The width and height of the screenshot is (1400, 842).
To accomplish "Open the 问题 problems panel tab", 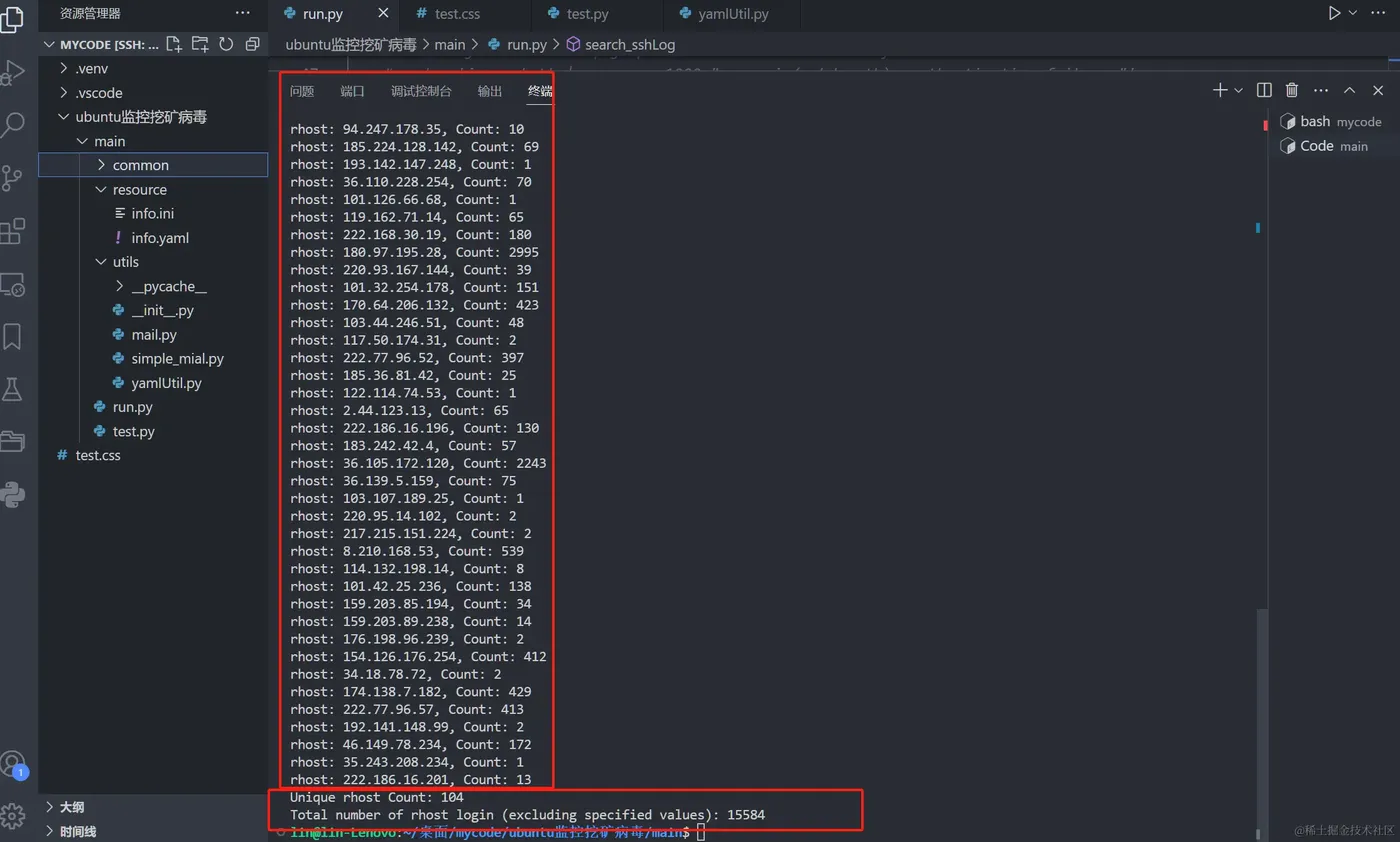I will [x=301, y=91].
